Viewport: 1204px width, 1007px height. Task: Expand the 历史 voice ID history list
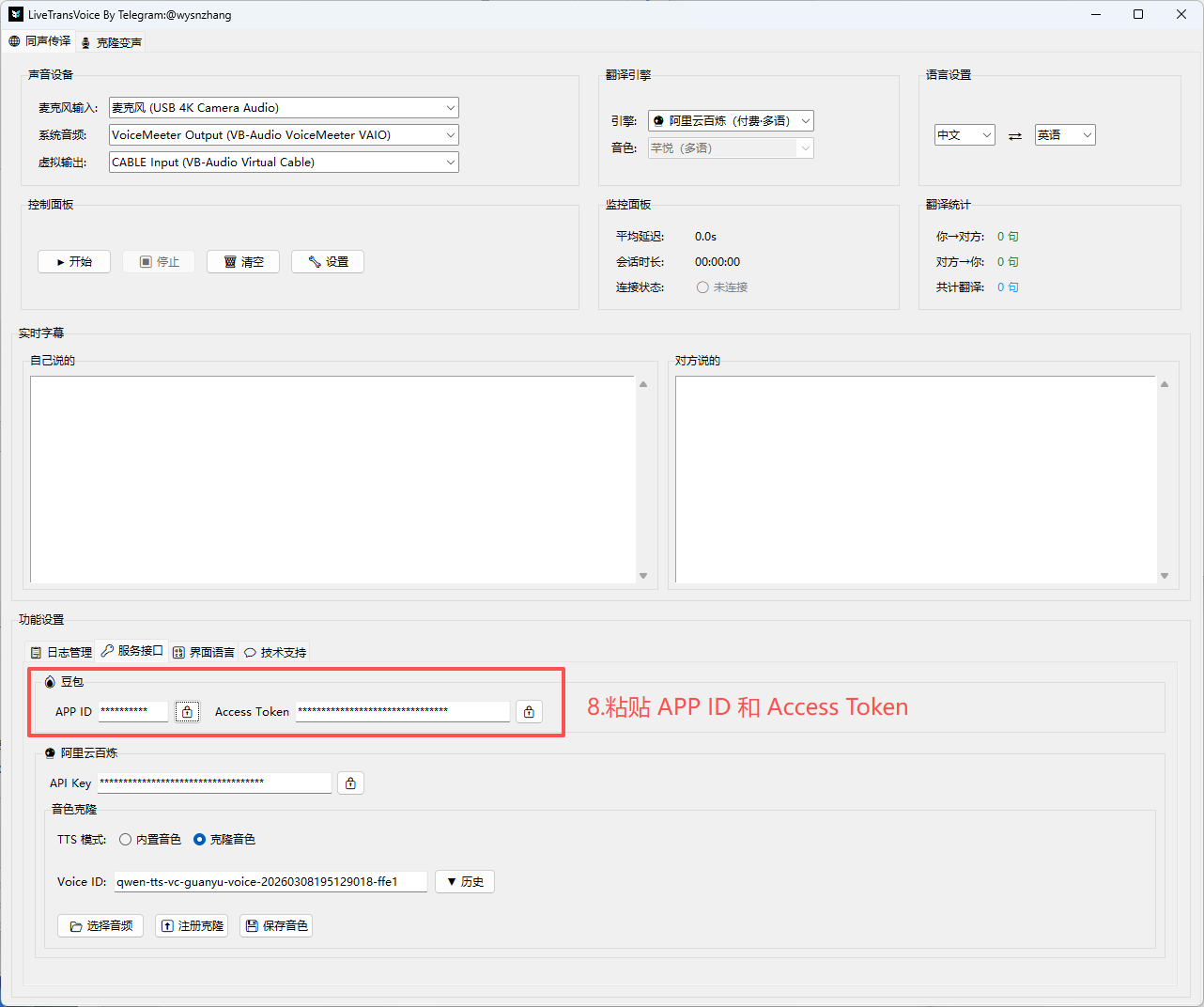click(465, 882)
